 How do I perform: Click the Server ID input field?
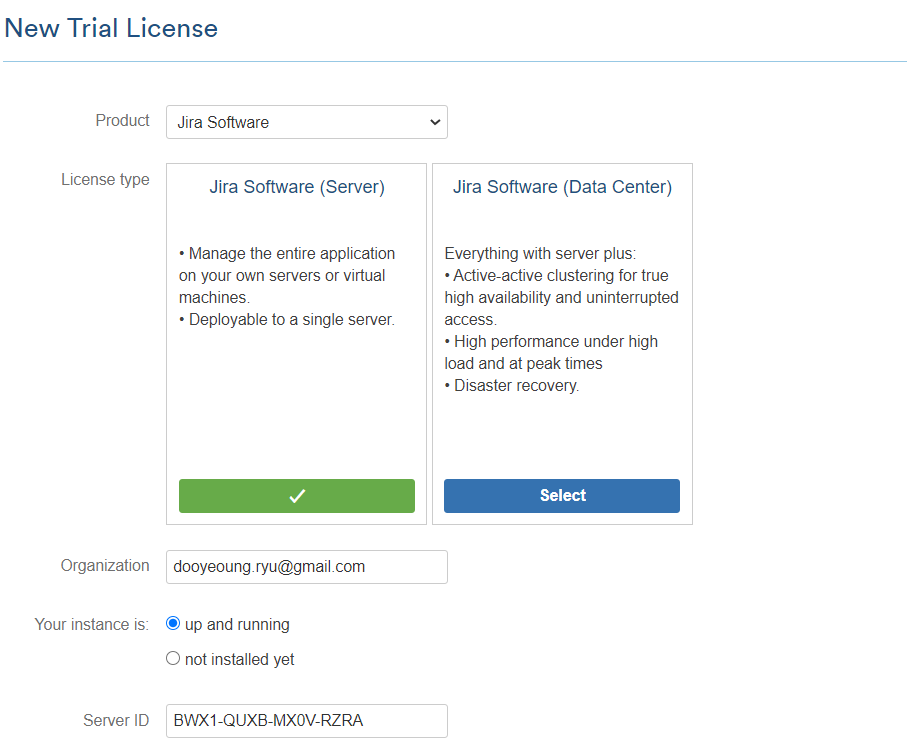[307, 721]
